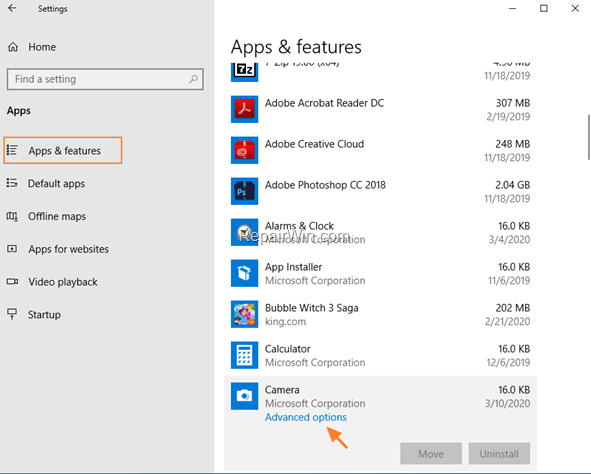Click the Offline maps map icon
This screenshot has width=591, height=474.
(12, 216)
